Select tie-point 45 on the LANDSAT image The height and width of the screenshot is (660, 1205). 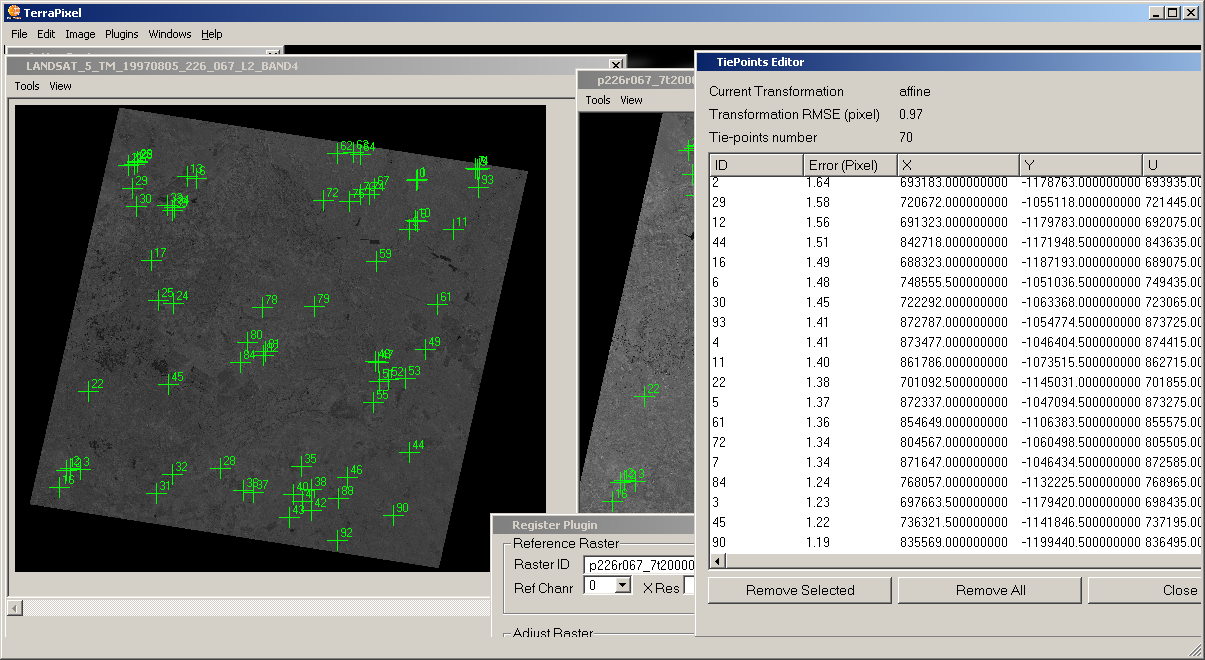[x=168, y=384]
